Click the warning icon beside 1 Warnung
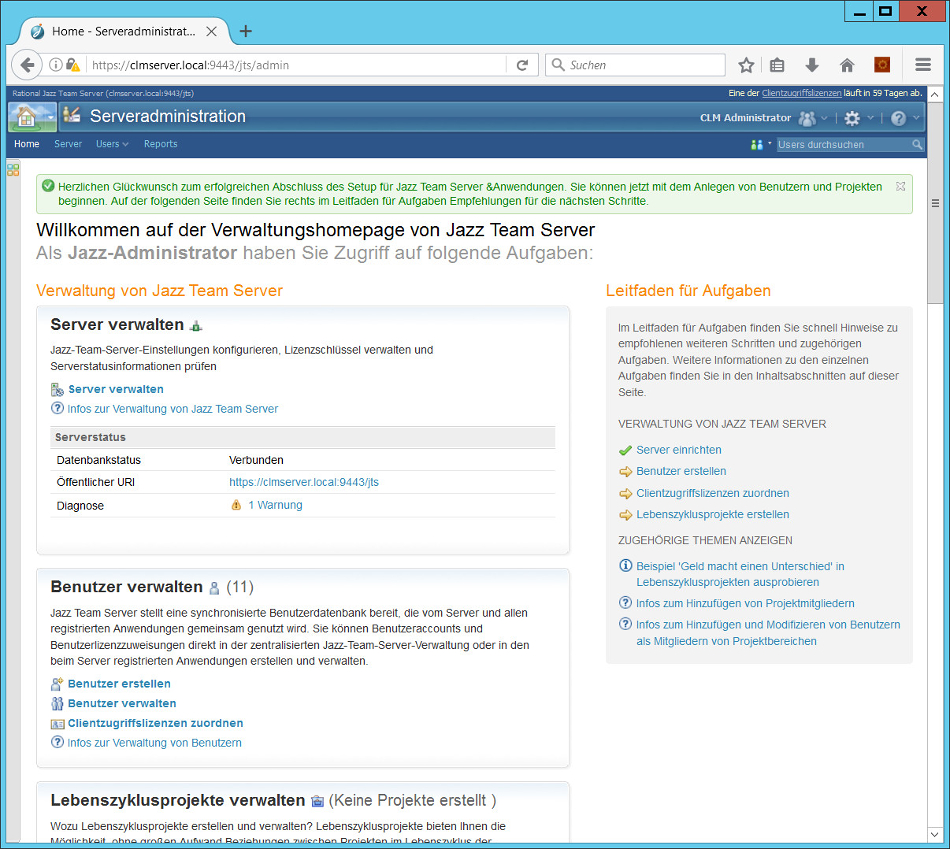950x849 pixels. coord(236,505)
